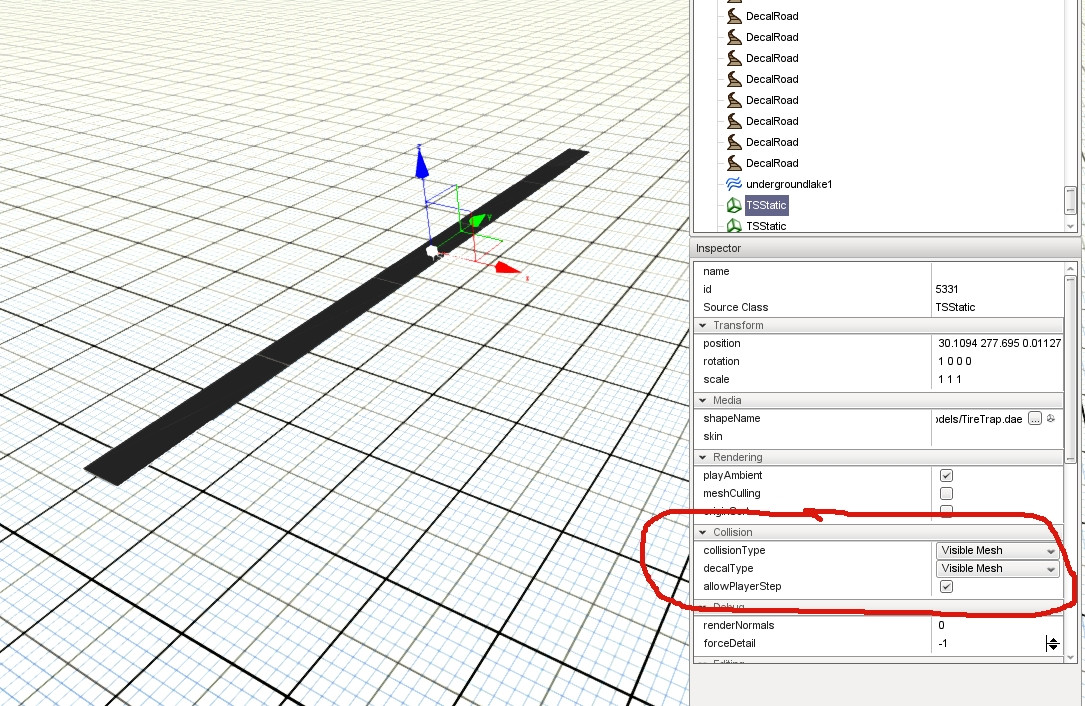The height and width of the screenshot is (706, 1085).
Task: Click the decalType property label
Action: pos(728,568)
